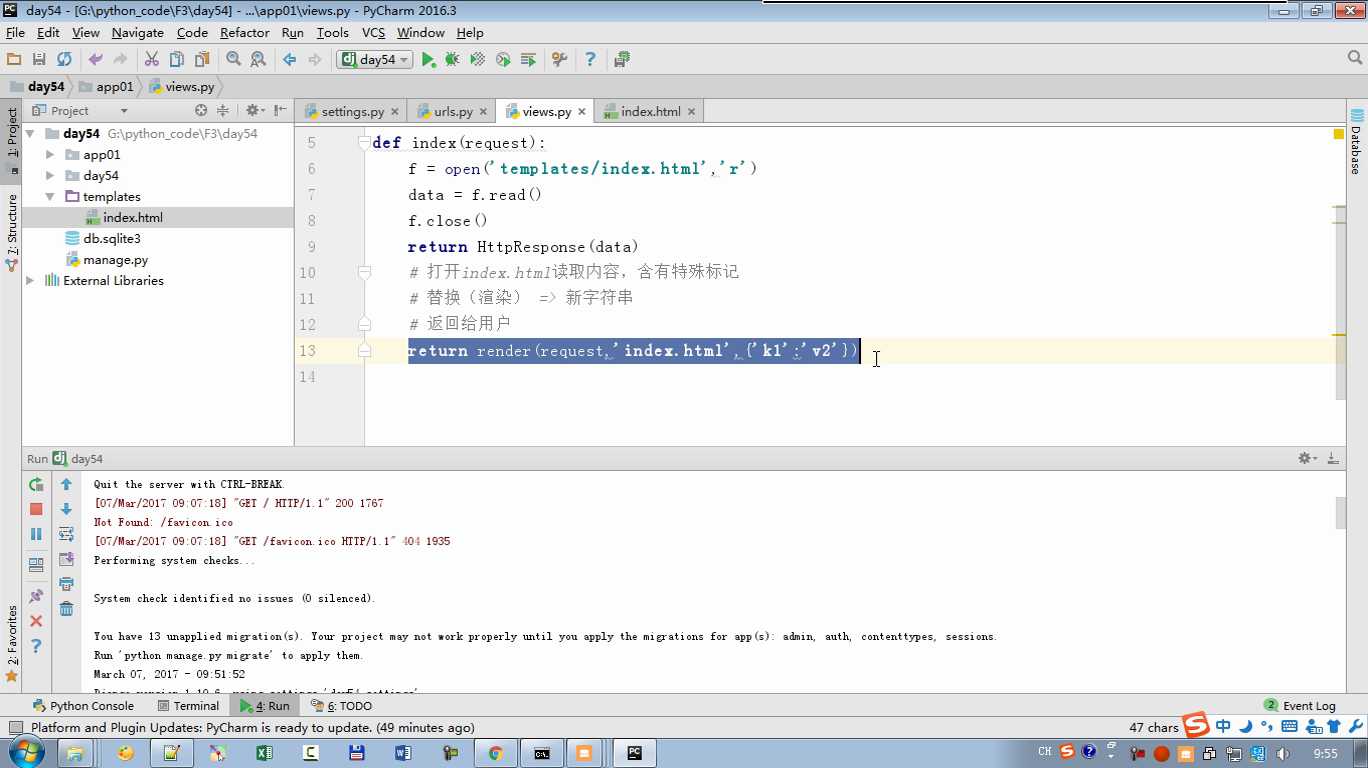This screenshot has height=768, width=1368.
Task: Click the rightmost green toolbar tasks icon
Action: pos(621,60)
